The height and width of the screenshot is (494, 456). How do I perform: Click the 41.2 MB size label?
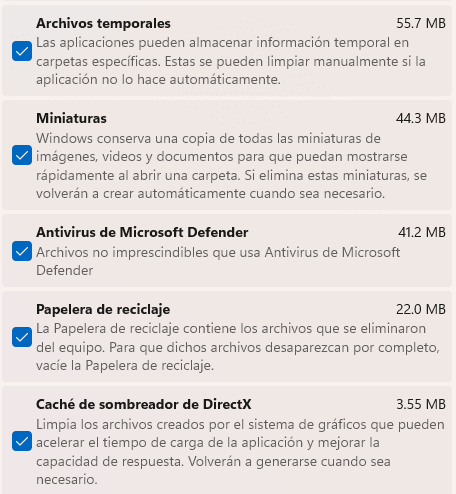click(422, 232)
